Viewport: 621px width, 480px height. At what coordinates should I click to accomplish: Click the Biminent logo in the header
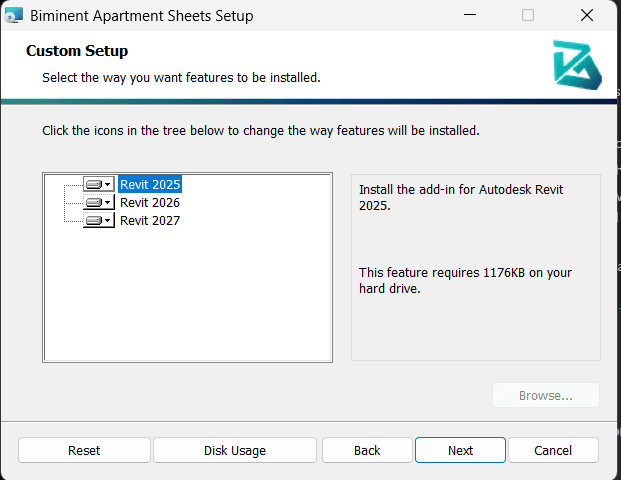(577, 64)
